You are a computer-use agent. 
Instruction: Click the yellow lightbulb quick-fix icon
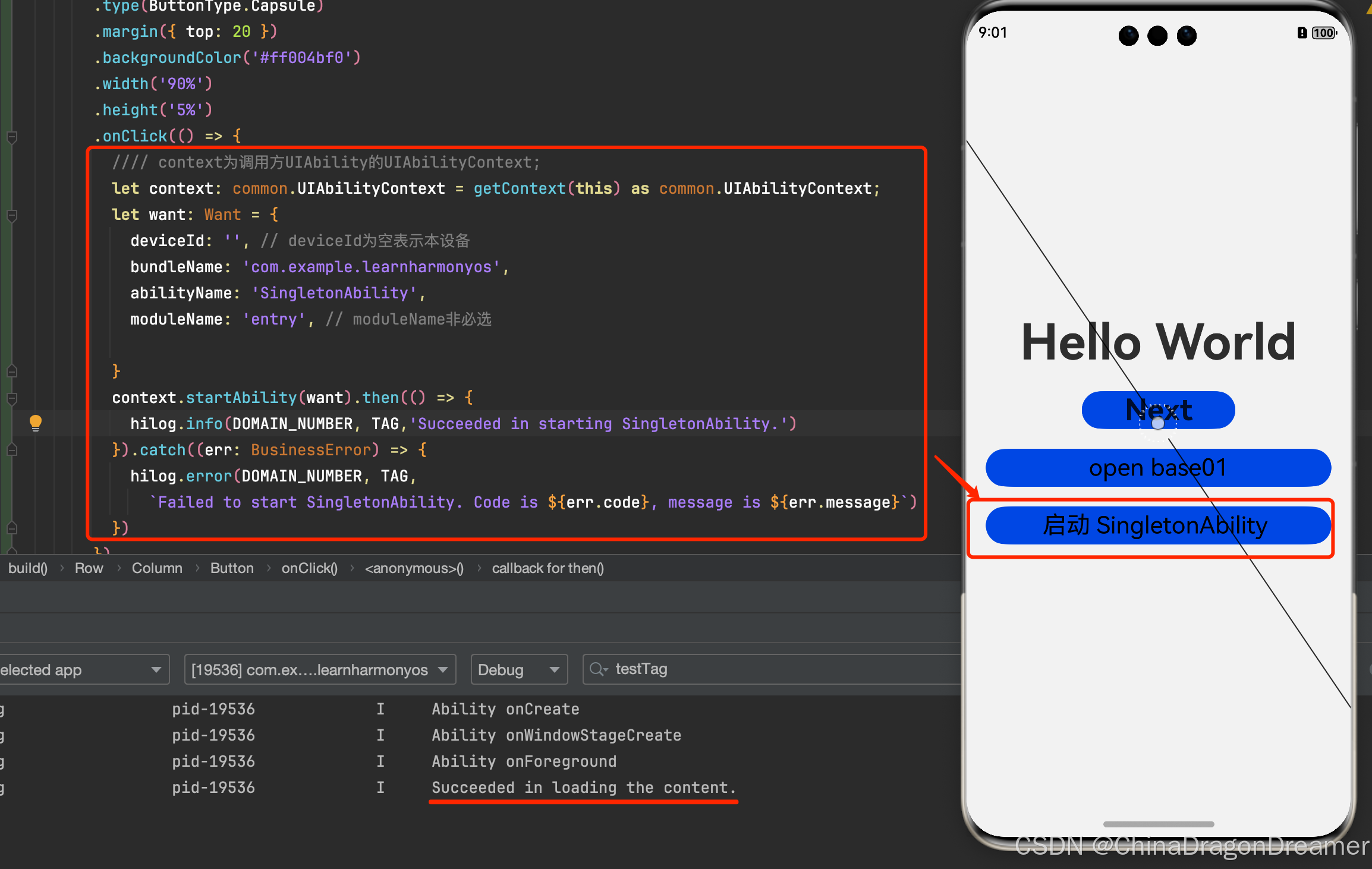tap(35, 423)
